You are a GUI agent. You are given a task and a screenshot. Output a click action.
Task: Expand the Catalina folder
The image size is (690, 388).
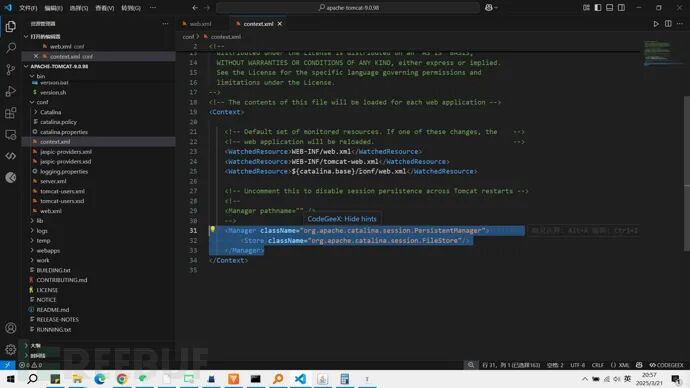point(36,112)
